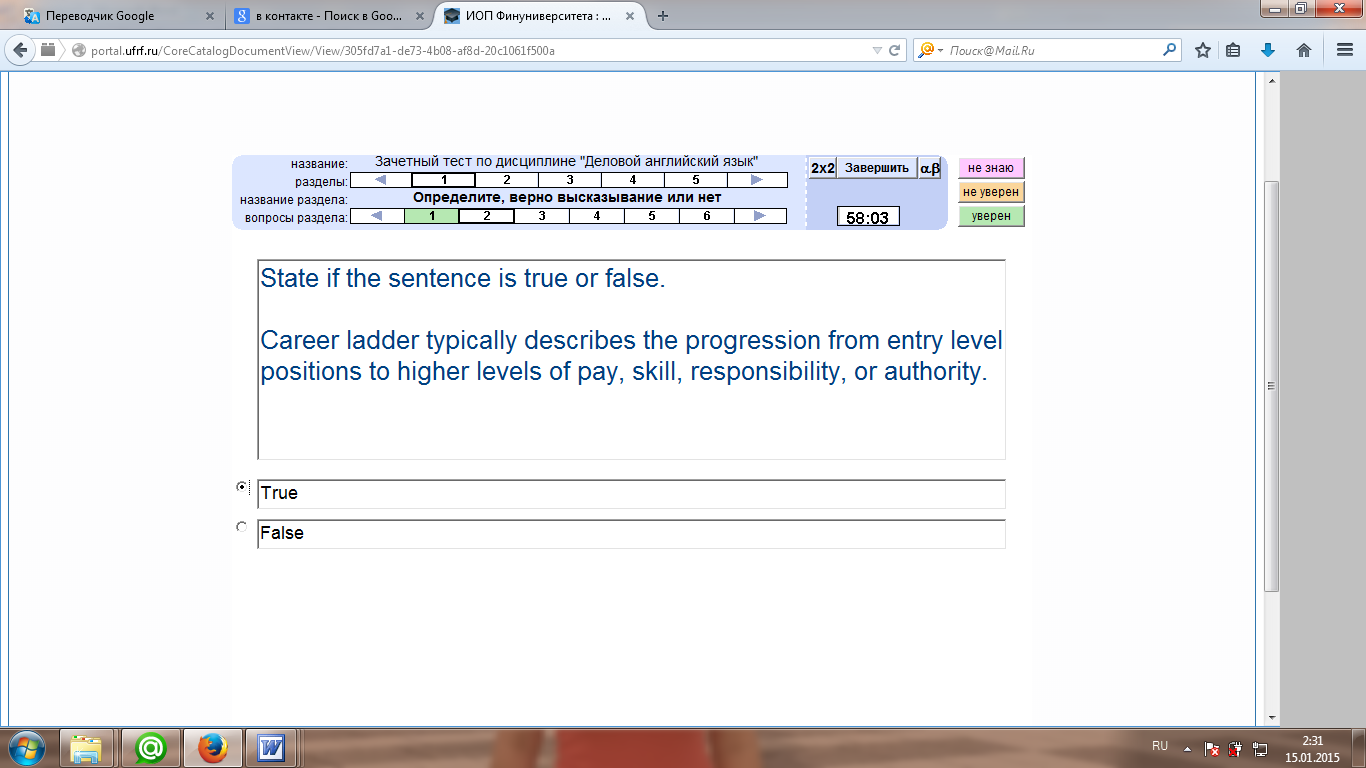Go to previous section with разделы left arrow

[x=380, y=180]
